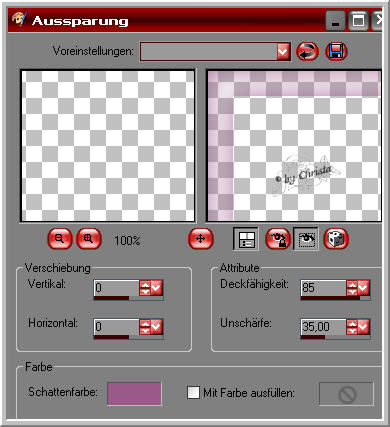Click the save preset floppy disk icon
390x427 pixels.
click(336, 52)
